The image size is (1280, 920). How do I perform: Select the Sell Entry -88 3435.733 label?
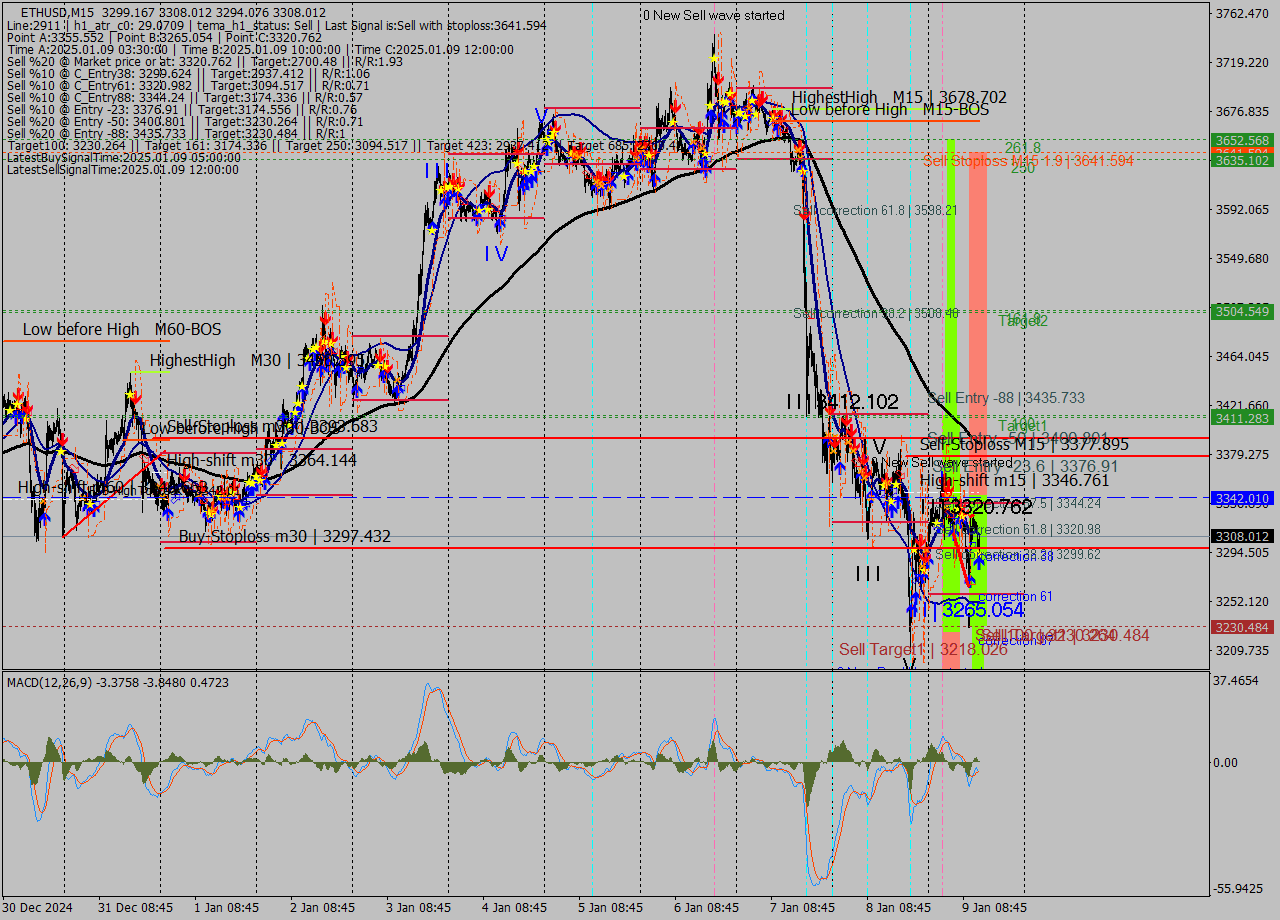click(1006, 398)
